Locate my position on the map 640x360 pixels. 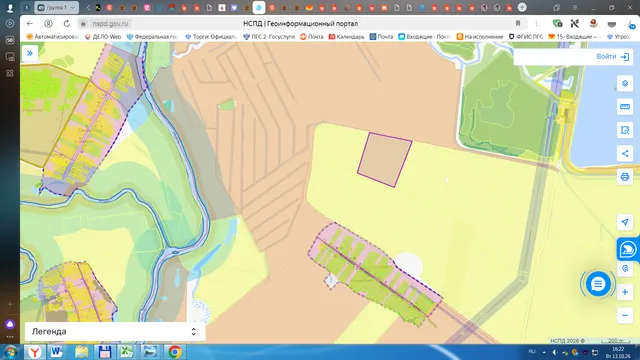624,222
